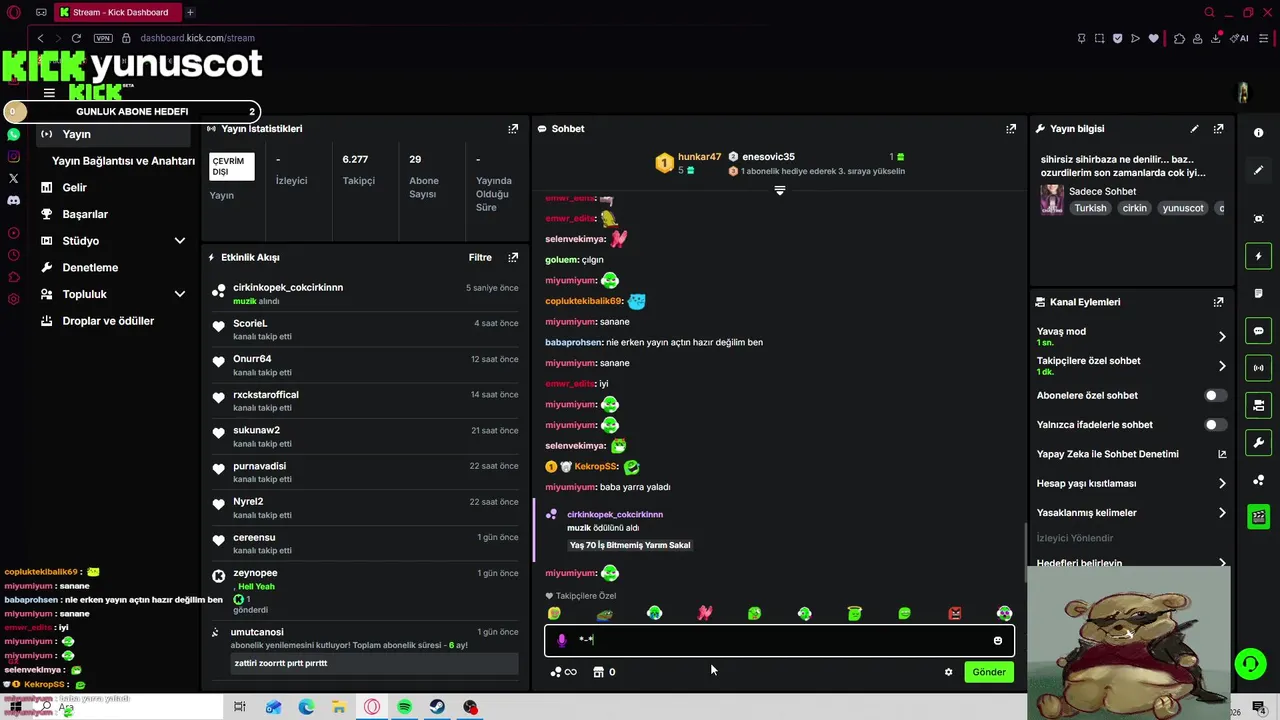Screen dimensions: 1280x720
Task: Send the message with Gönder button
Action: tap(989, 672)
